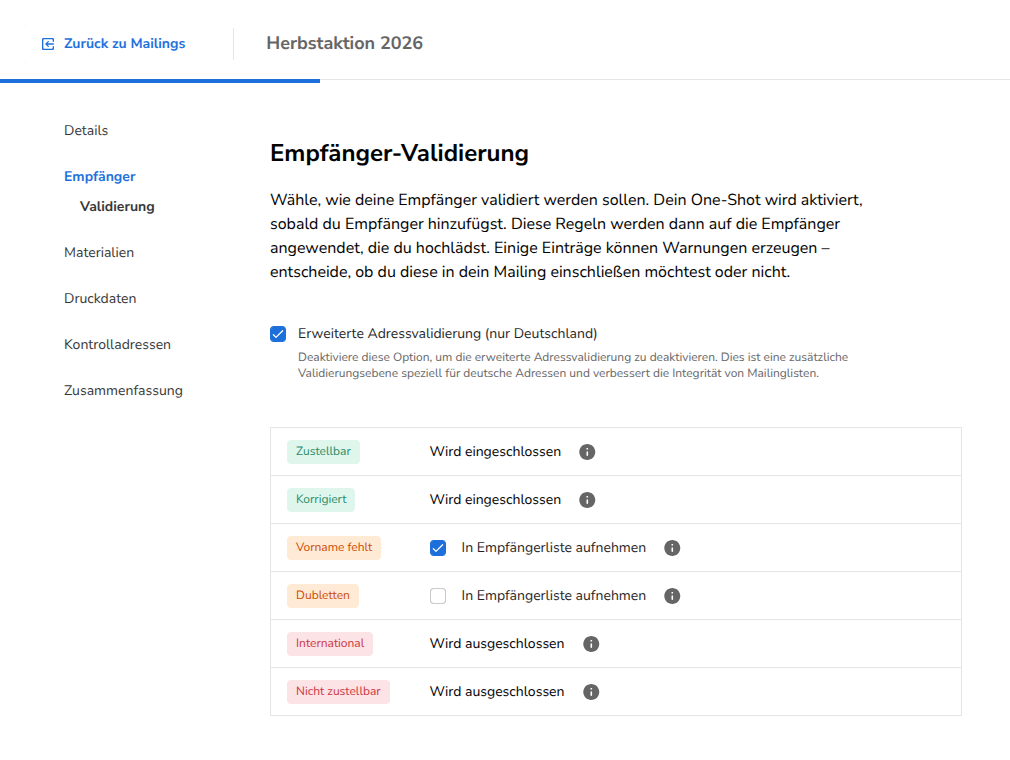Click Erweiterte Adressvalidierung label text
1010x760 pixels.
point(448,334)
